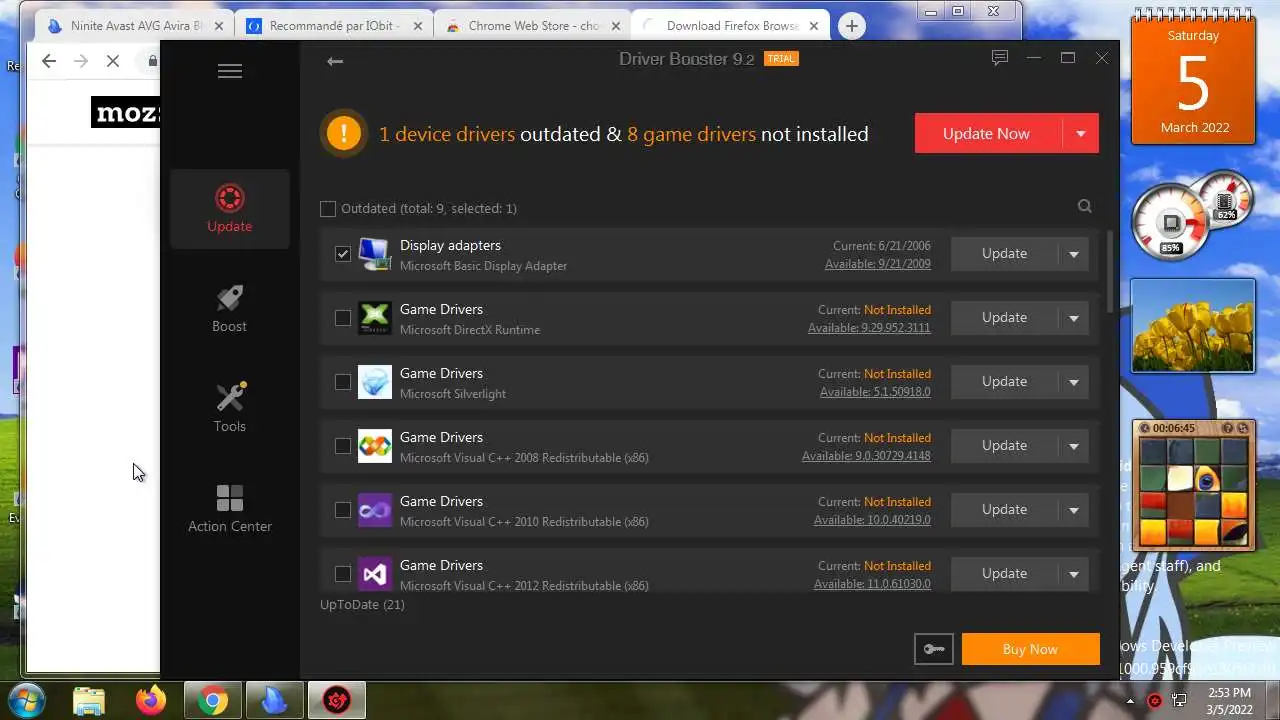Check the Microsoft Silverlight checkbox
This screenshot has width=1280, height=720.
(343, 382)
